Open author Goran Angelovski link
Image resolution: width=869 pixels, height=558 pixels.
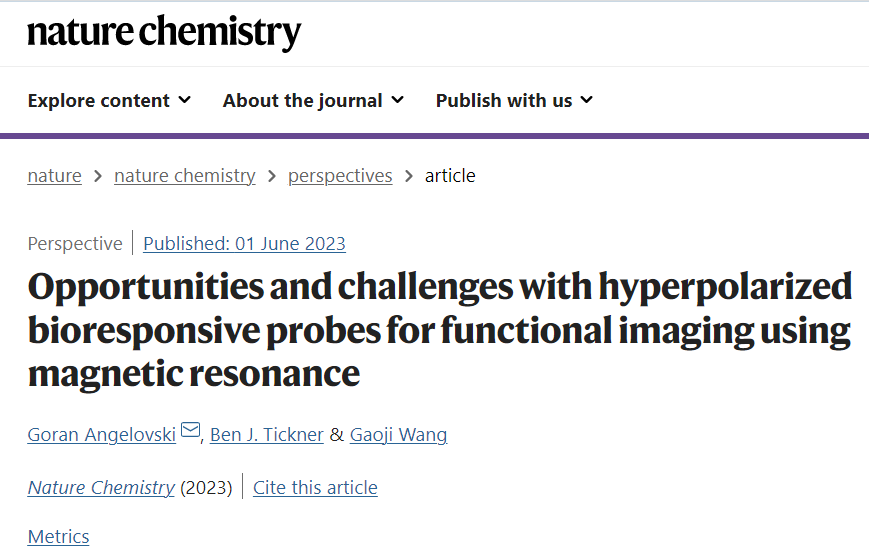(101, 434)
